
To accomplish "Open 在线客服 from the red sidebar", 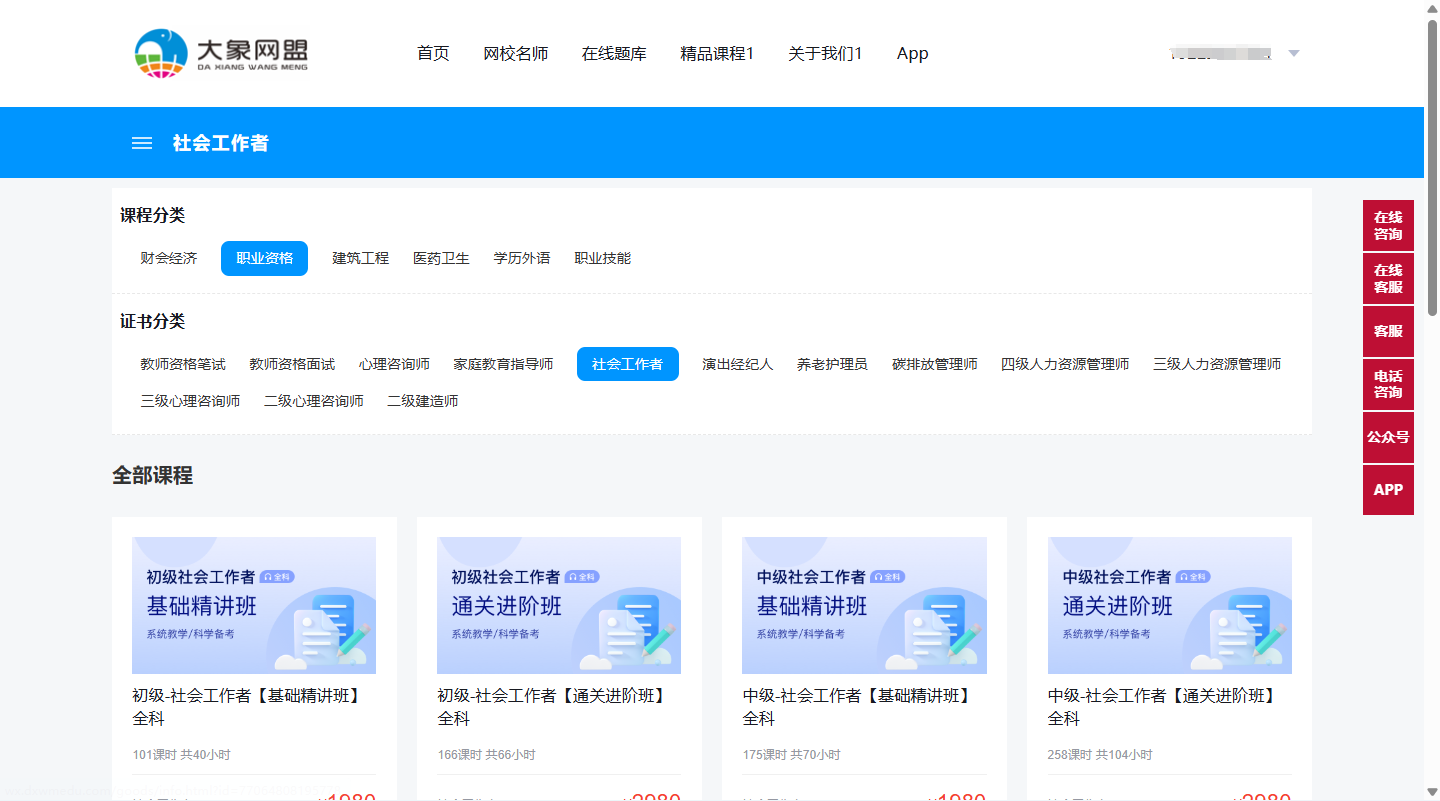I will click(1388, 279).
